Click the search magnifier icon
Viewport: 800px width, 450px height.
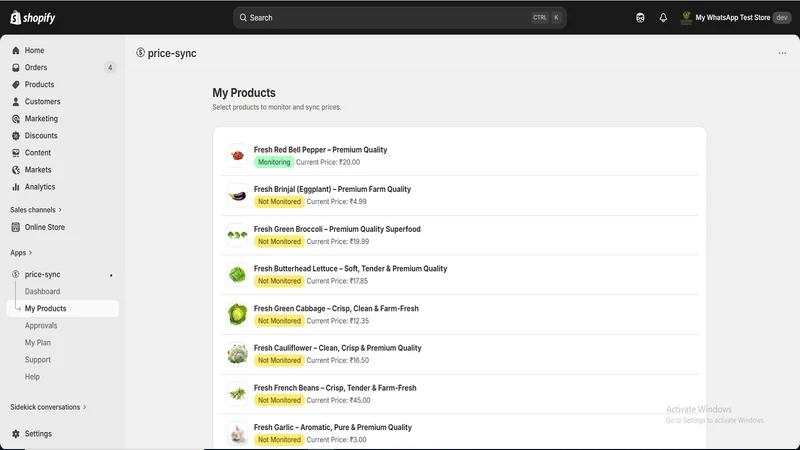(243, 18)
